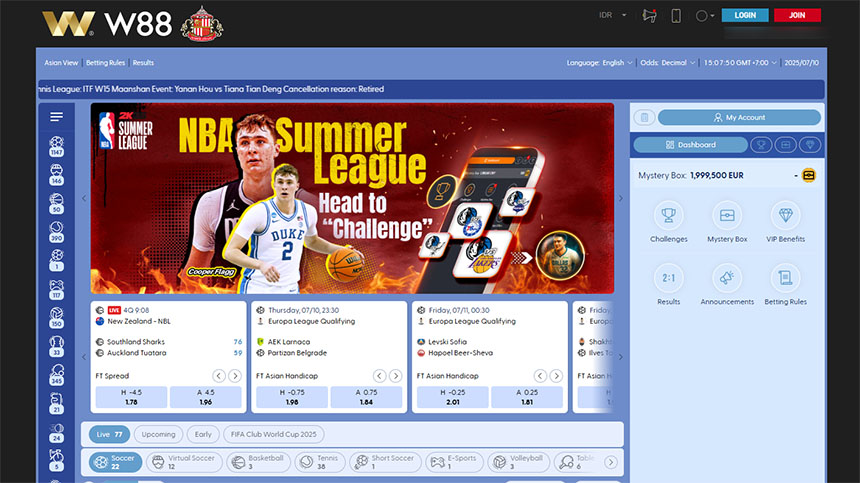Image resolution: width=860 pixels, height=483 pixels.
Task: Filter by Volleyball 3 chip
Action: 518,462
